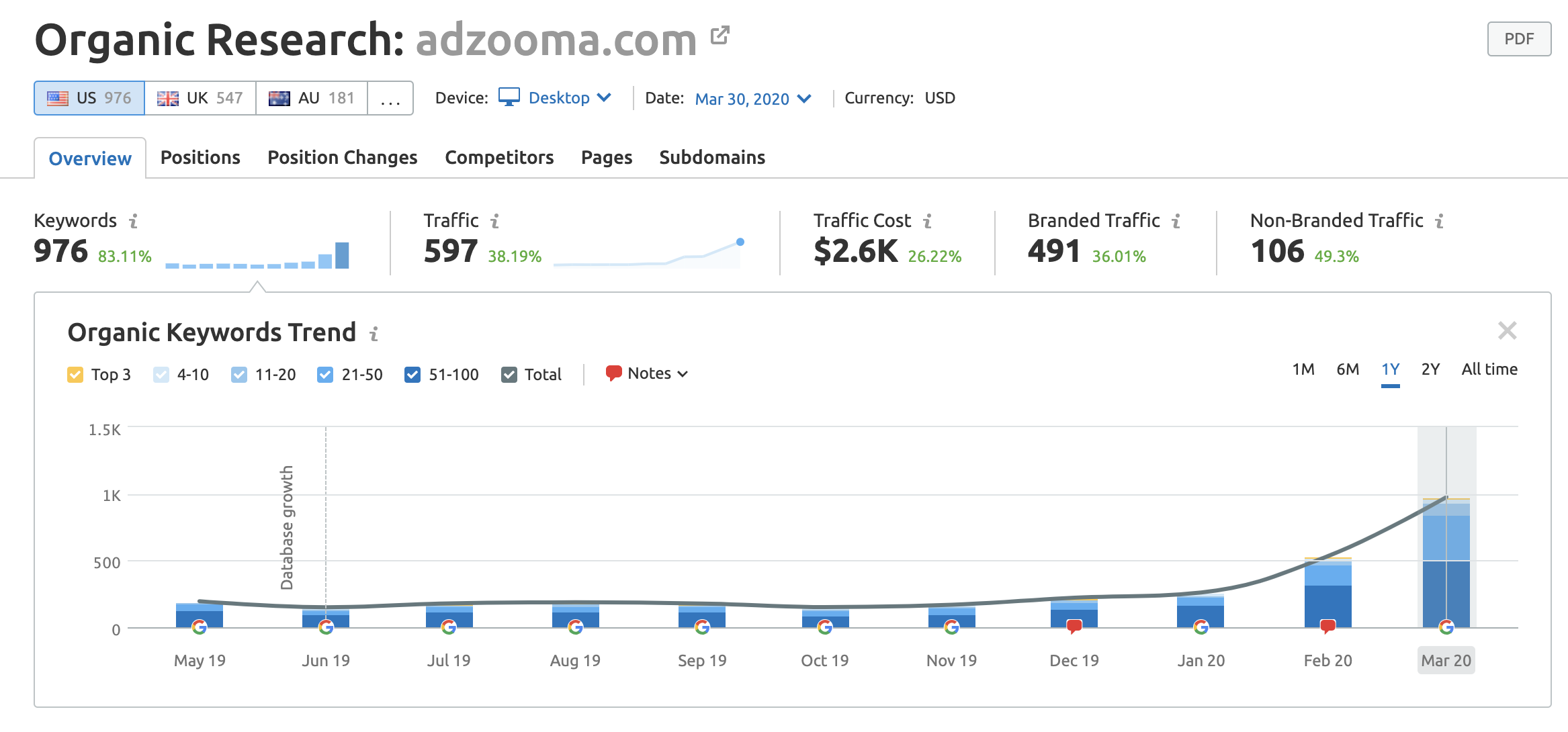Screen dimensions: 1568x732
Task: Expand the Device dropdown selector
Action: click(555, 98)
